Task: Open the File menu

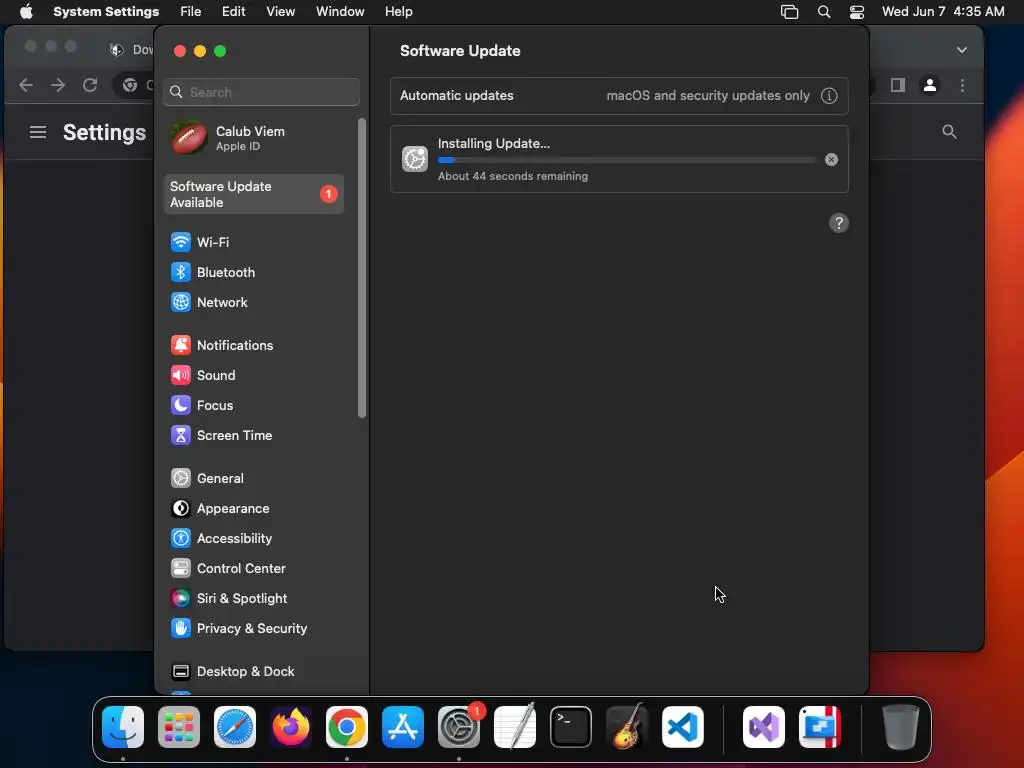Action: click(191, 12)
